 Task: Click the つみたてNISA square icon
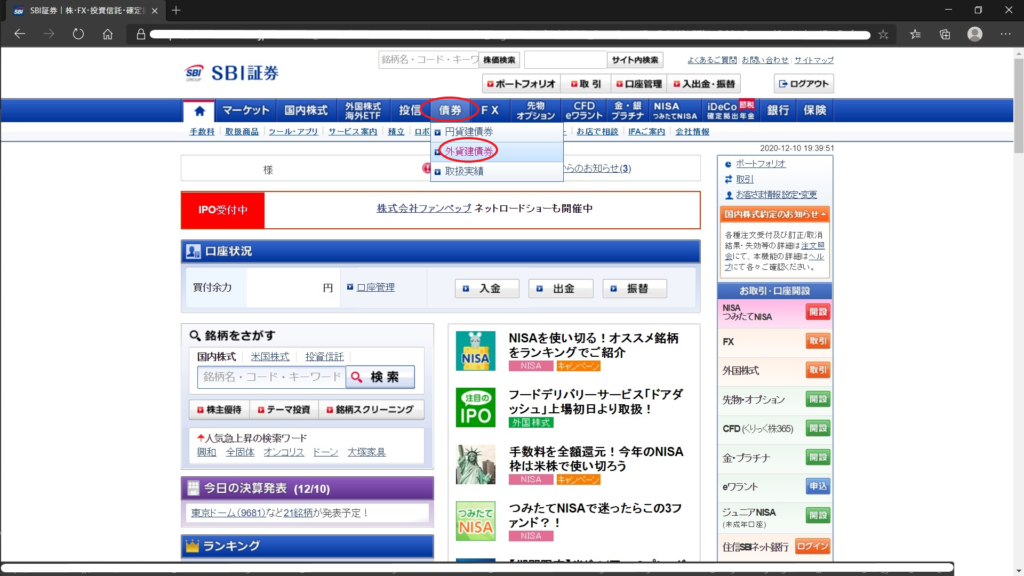pos(475,521)
